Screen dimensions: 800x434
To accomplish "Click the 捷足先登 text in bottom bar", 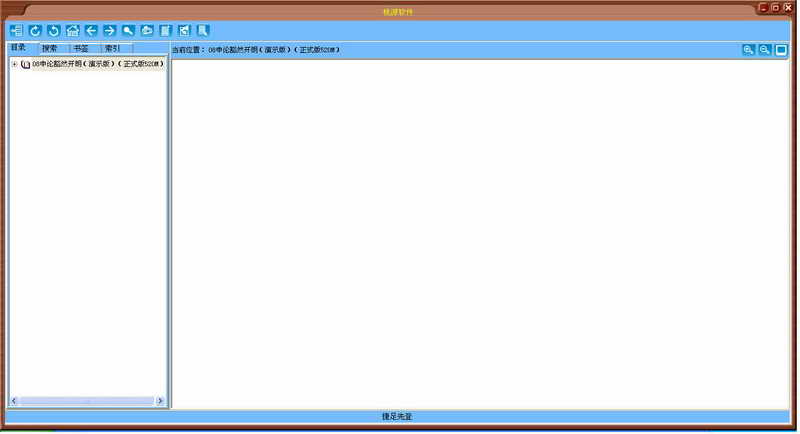I will 397,416.
